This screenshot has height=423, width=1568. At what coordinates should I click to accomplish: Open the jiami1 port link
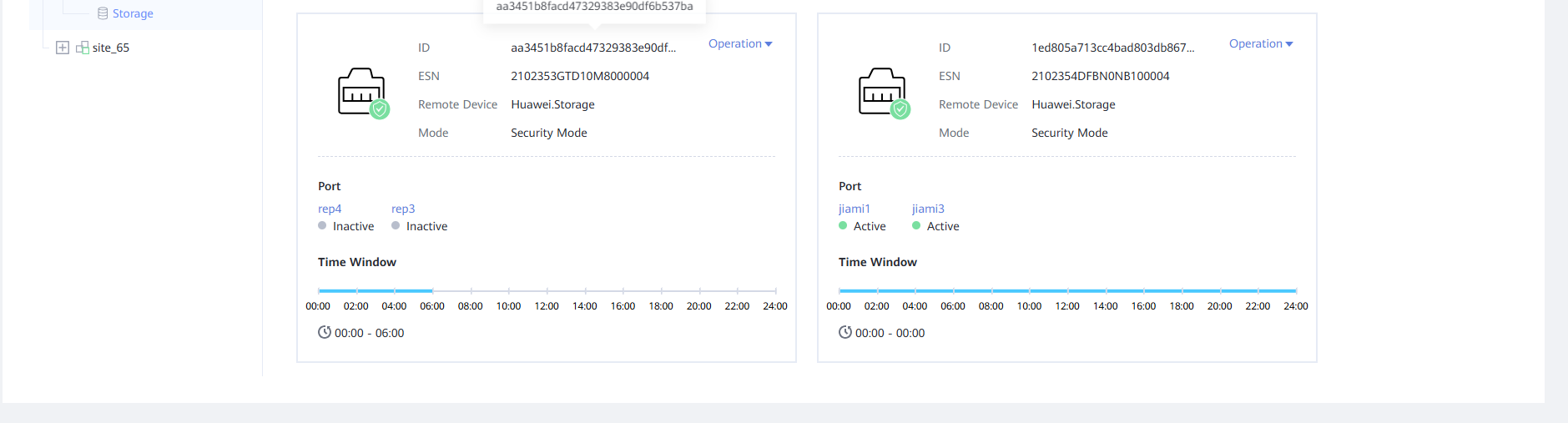pos(854,209)
